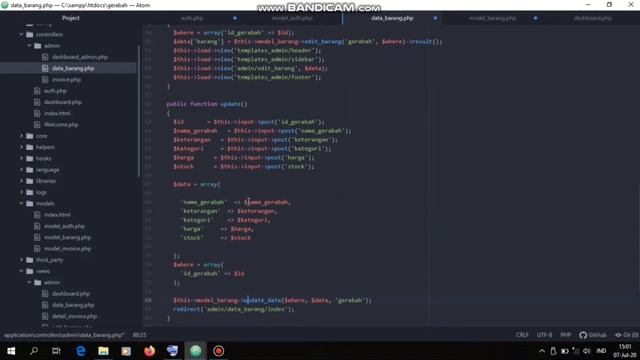
Task: Switch to the dashboard.php editor tab
Action: [592, 18]
